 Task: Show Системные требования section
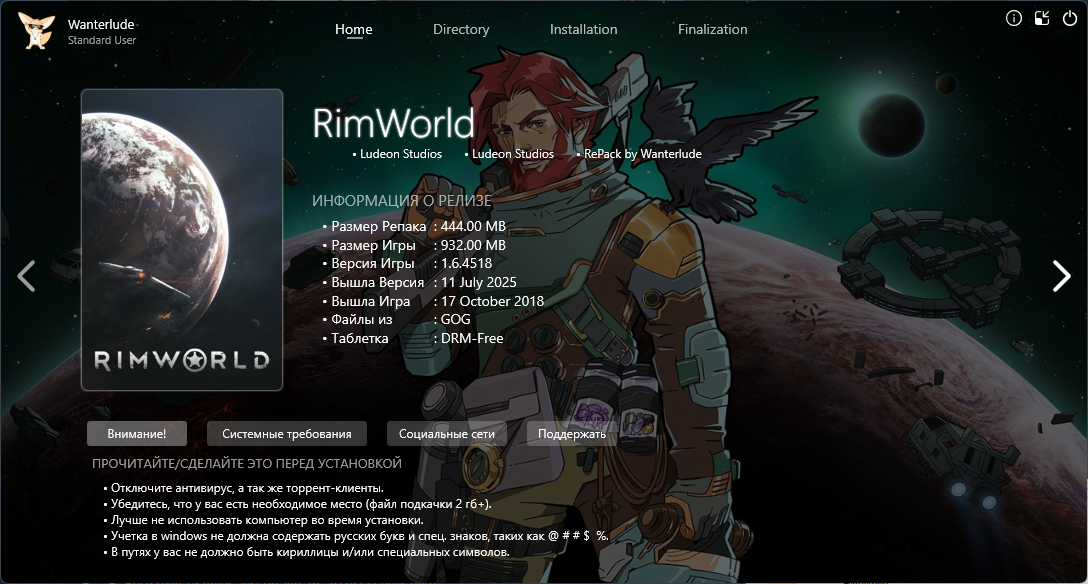[287, 434]
